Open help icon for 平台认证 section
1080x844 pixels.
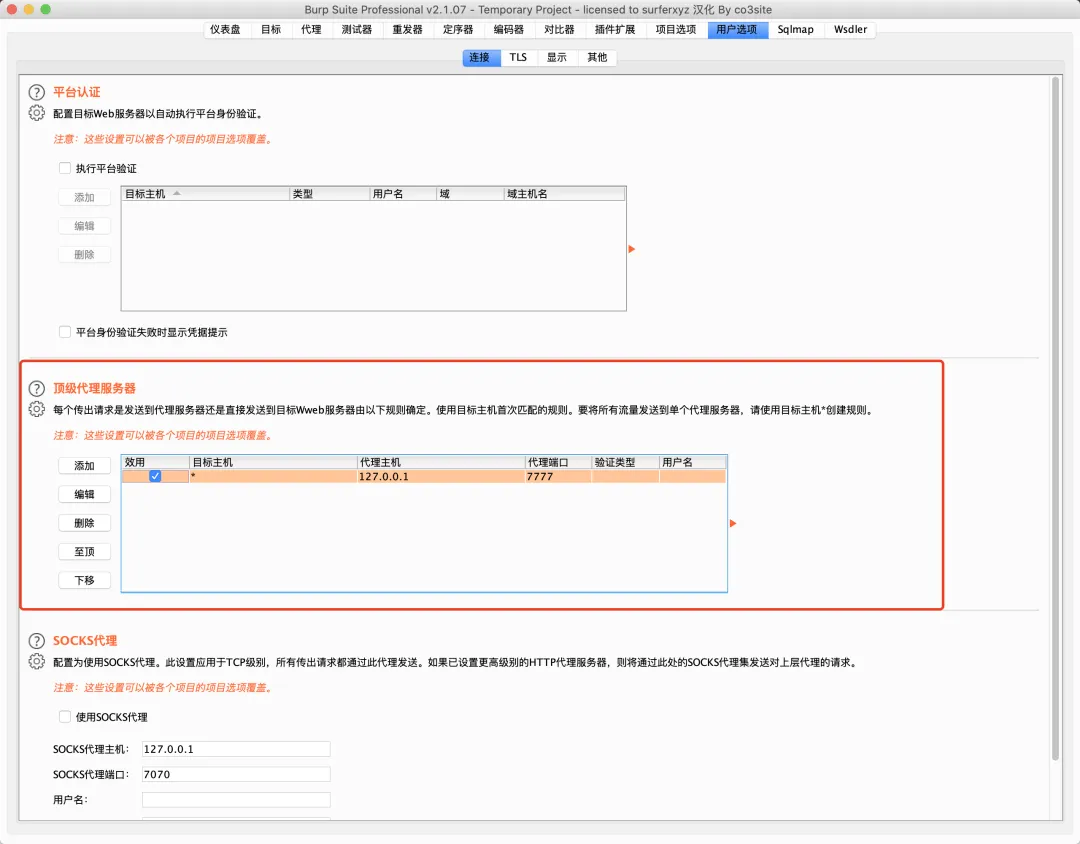click(x=37, y=92)
